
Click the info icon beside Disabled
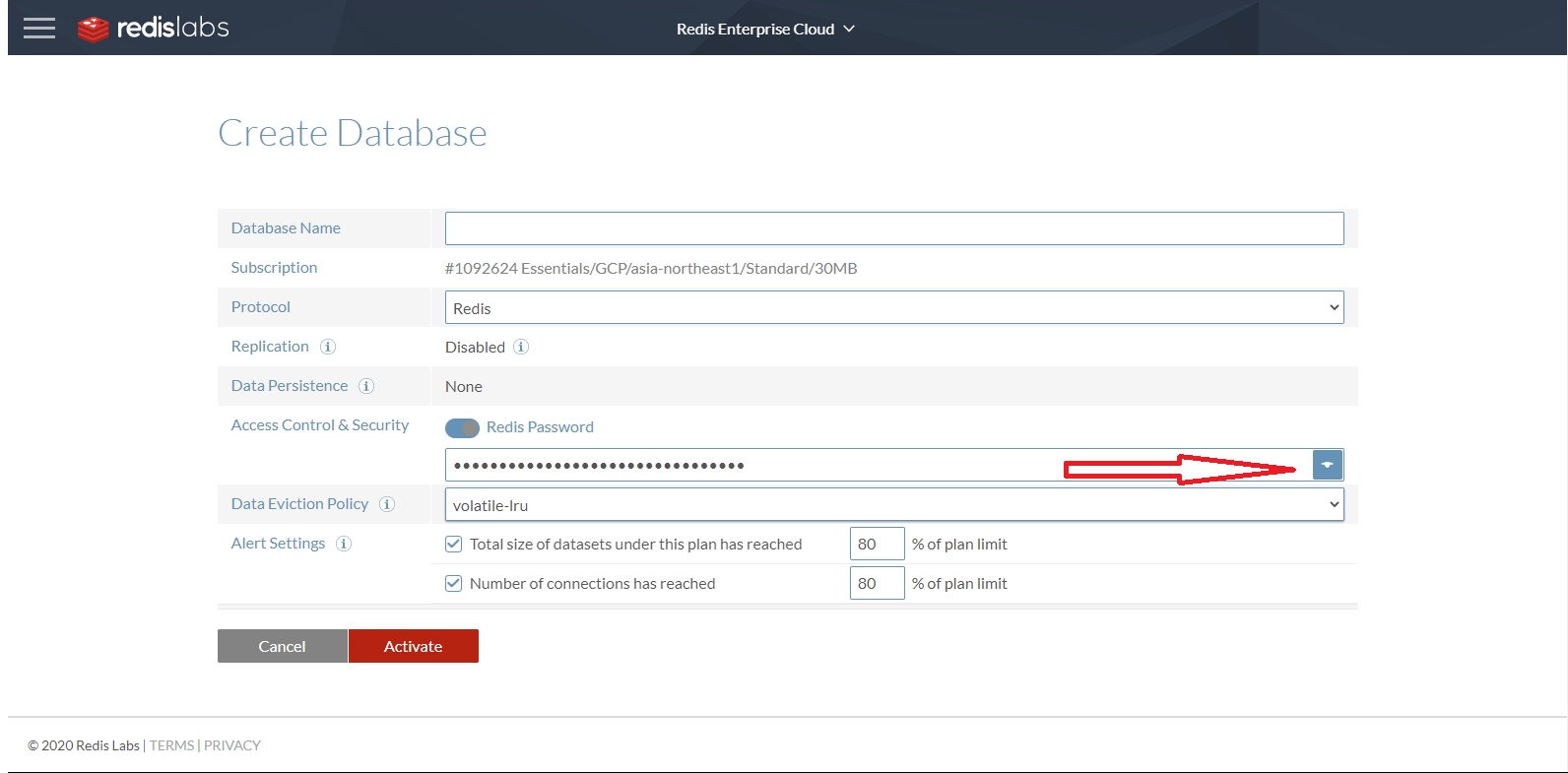[521, 347]
